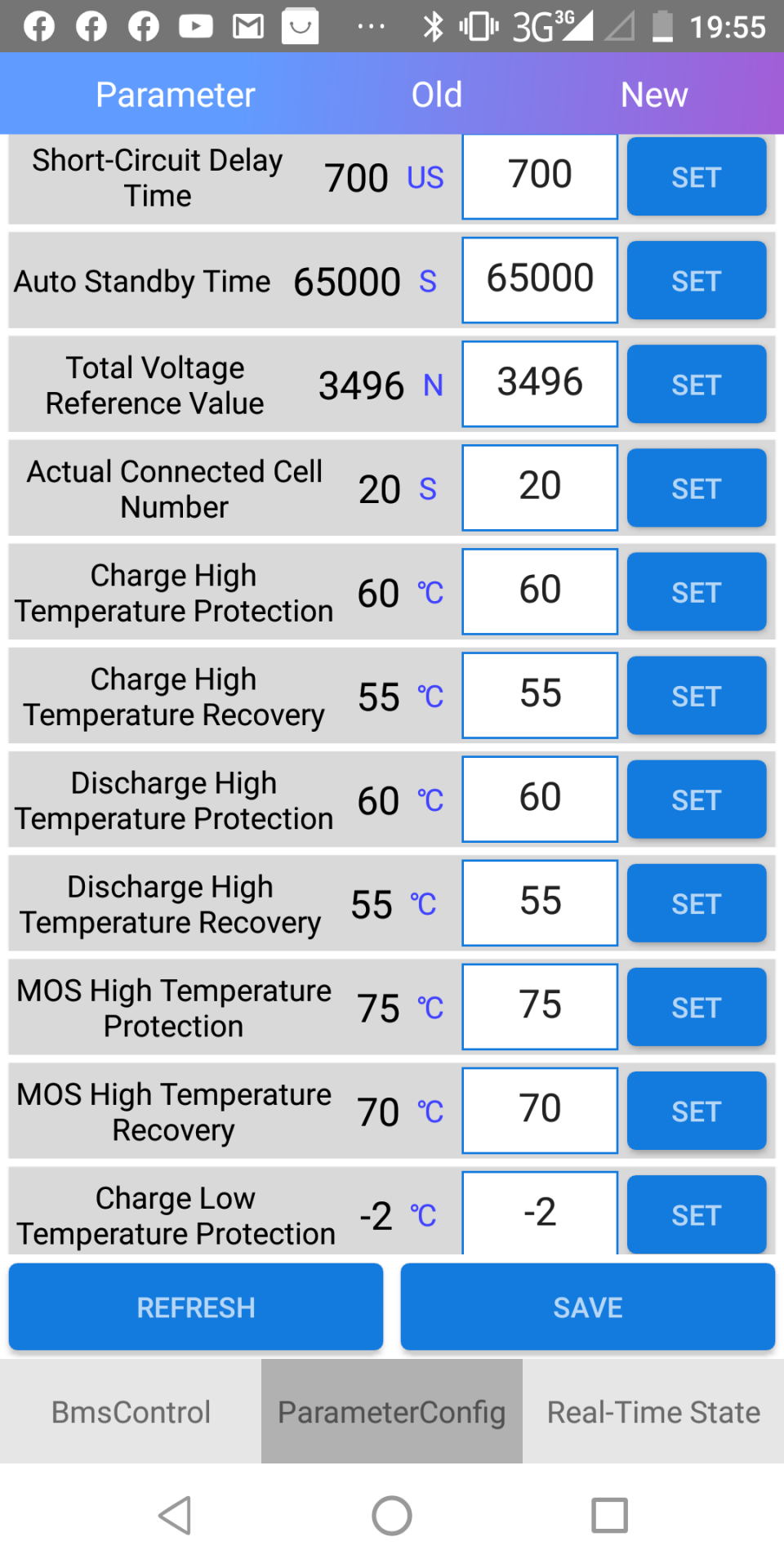
Task: Tap the Android back navigation icon
Action: point(175,1516)
